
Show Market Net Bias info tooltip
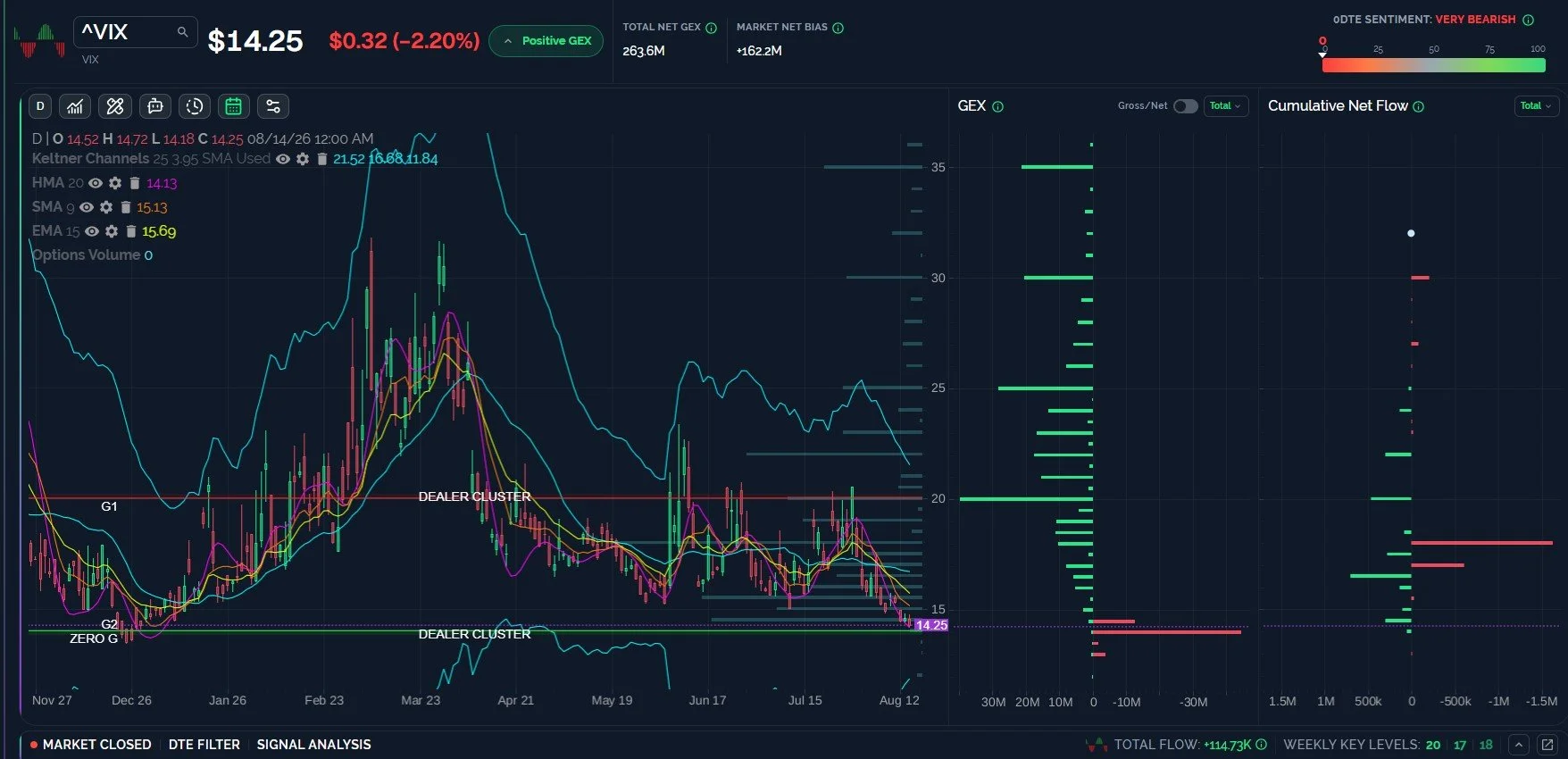pos(838,28)
